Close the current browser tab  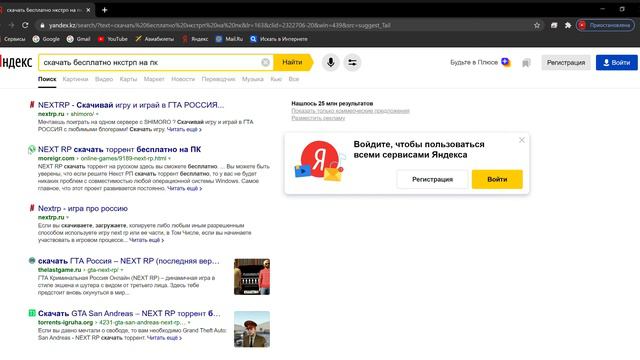[88, 10]
